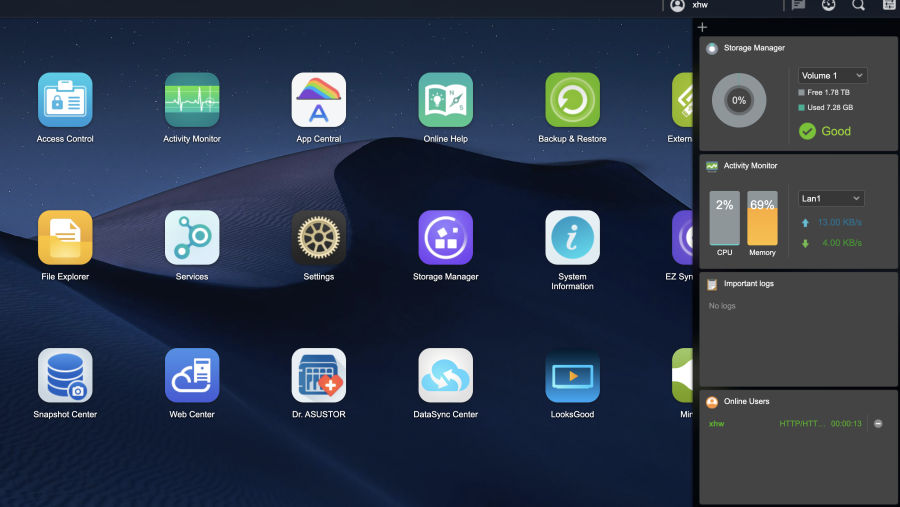Image resolution: width=900 pixels, height=507 pixels.
Task: Launch Dr. ASUSTOR diagnostics app
Action: 319,376
